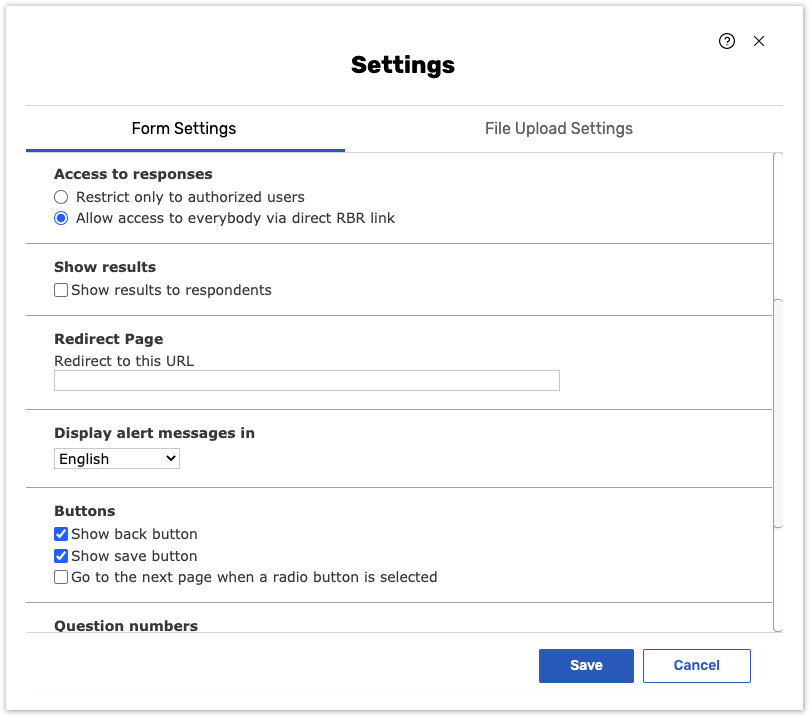Switch to the File Upload Settings tab
This screenshot has height=716, width=809.
click(558, 129)
